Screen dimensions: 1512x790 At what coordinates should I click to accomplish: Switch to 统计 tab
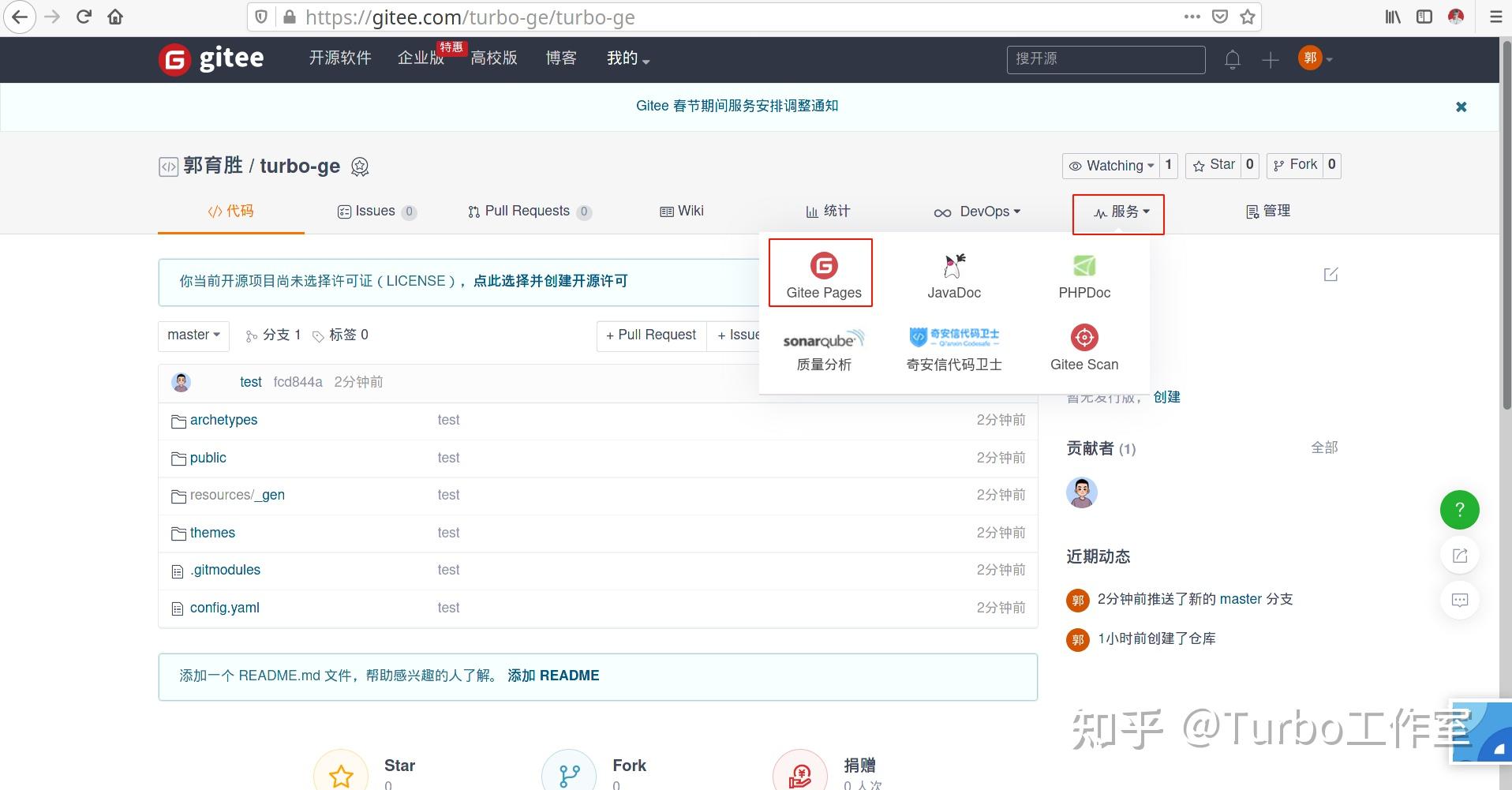(x=828, y=212)
